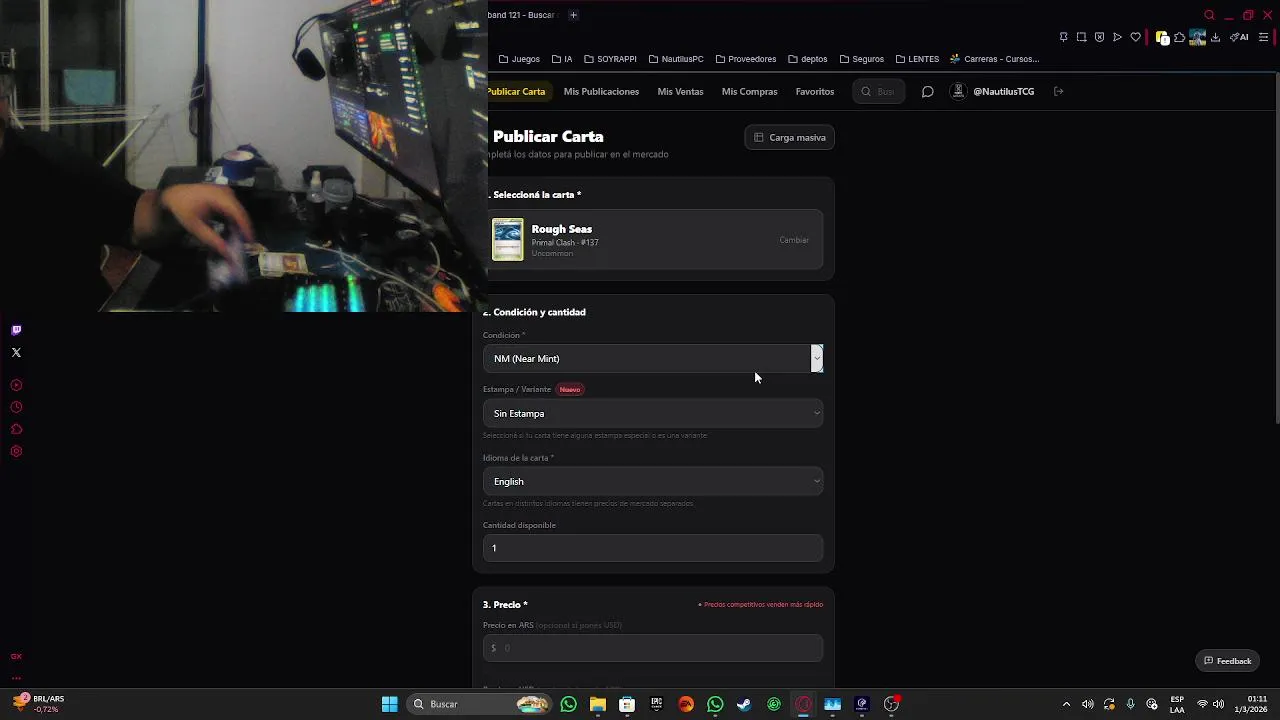Click the GX Corner icon at the sidebar bottom
The height and width of the screenshot is (720, 1280).
point(16,656)
